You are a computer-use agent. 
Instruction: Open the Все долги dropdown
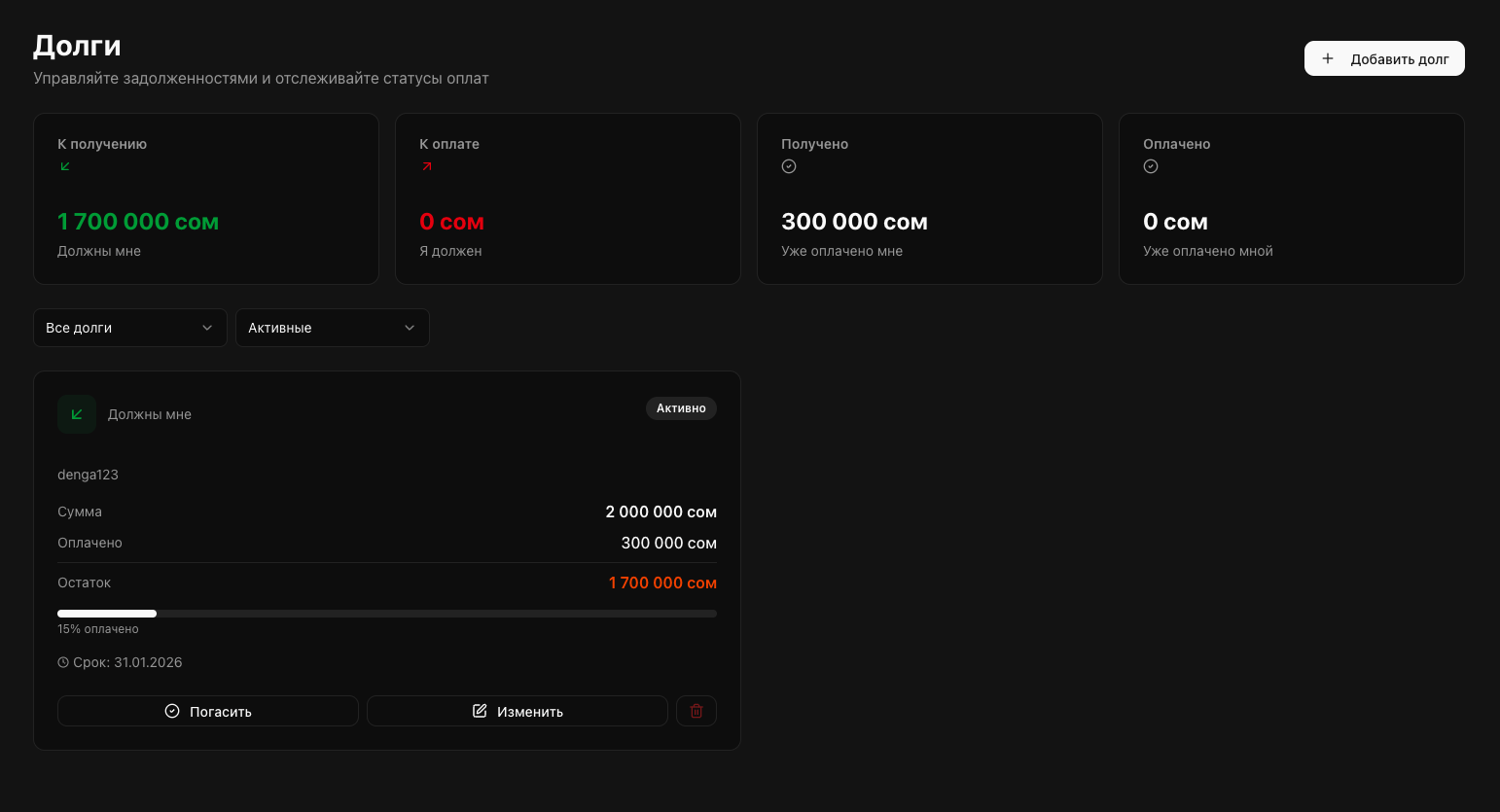tap(129, 328)
